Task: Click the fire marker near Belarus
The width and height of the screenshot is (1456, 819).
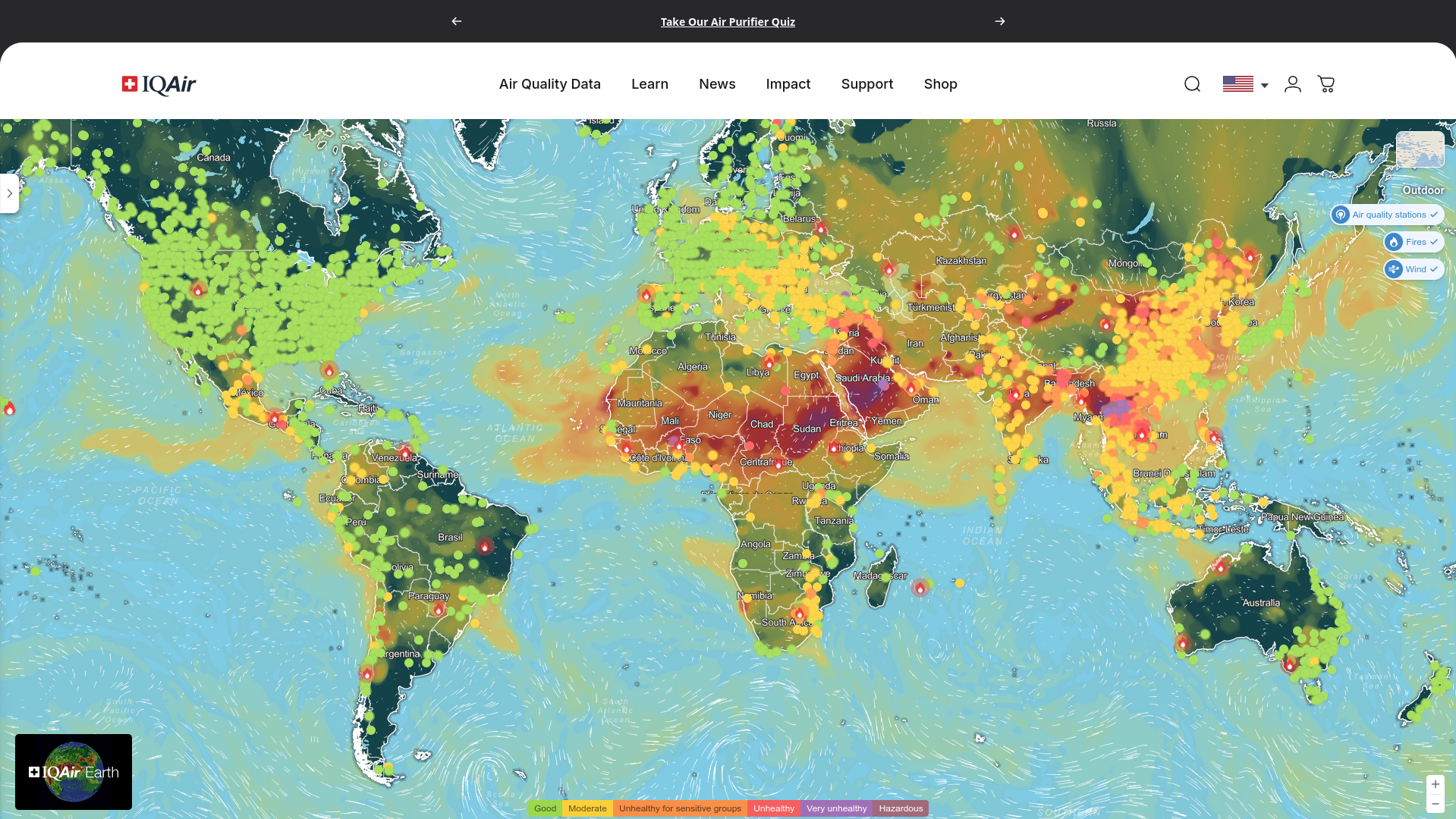Action: click(x=820, y=227)
